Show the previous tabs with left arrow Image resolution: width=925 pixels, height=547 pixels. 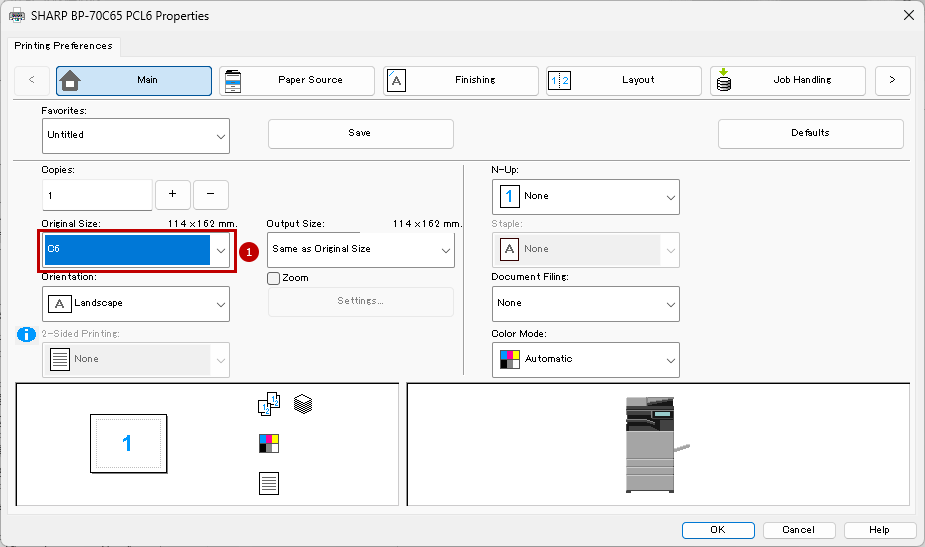(x=32, y=80)
